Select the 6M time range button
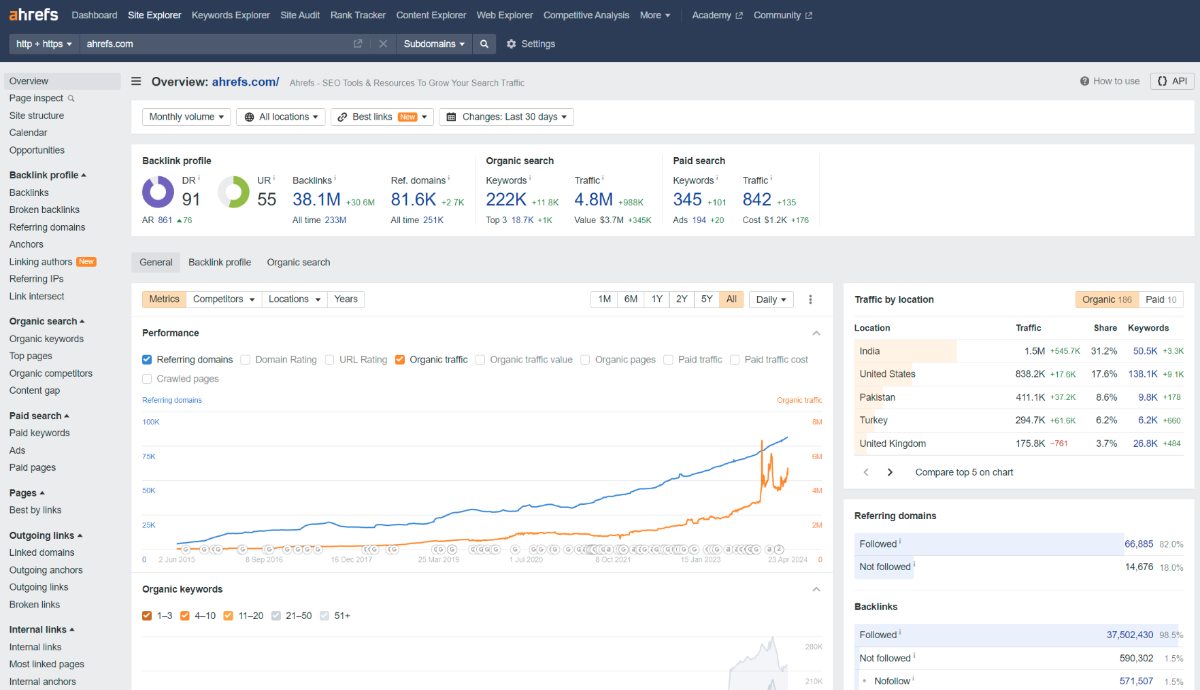 pyautogui.click(x=630, y=299)
